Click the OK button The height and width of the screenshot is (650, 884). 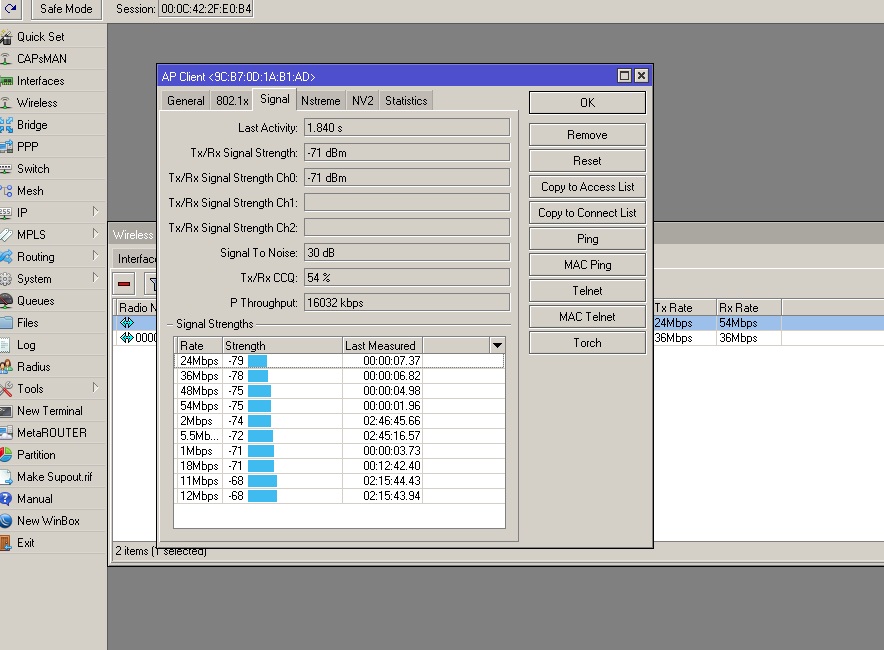pyautogui.click(x=587, y=103)
